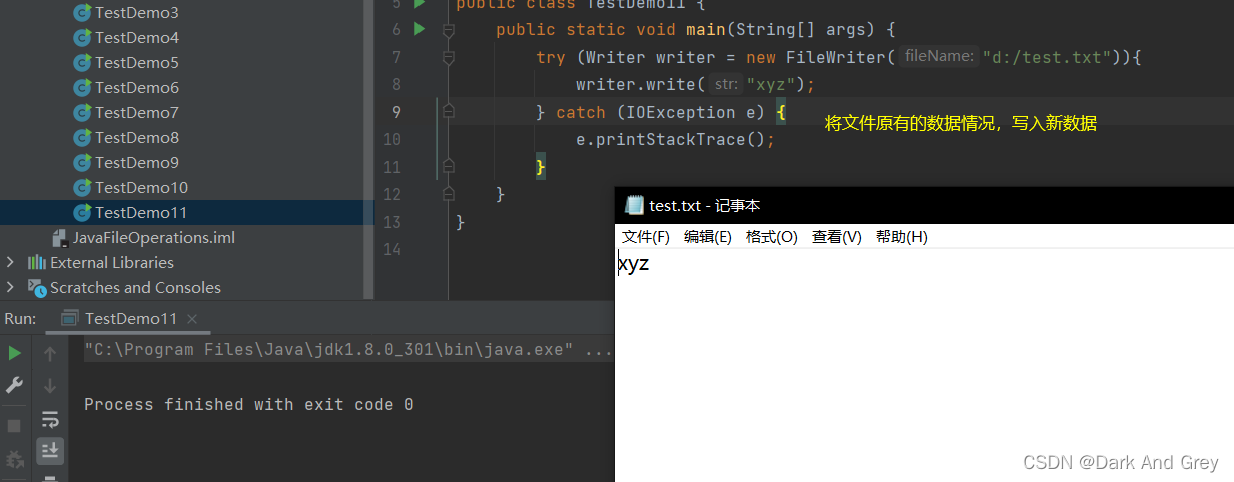1234x482 pixels.
Task: Collapse the catch block fold marker on line 9
Action: (449, 112)
